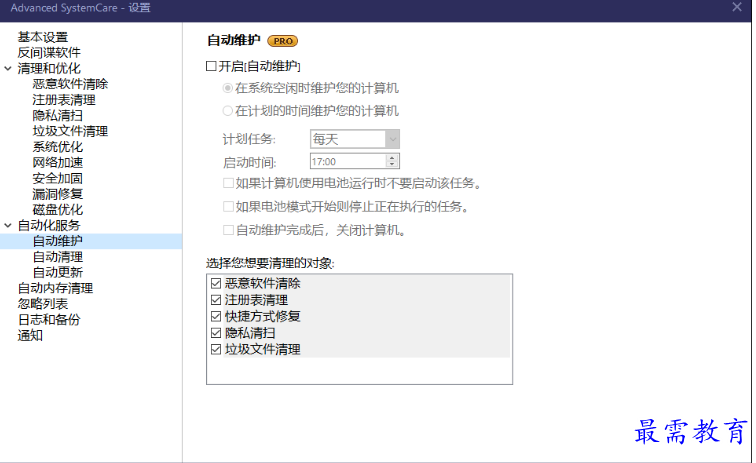Open the 计划任务 每天 dropdown
The height and width of the screenshot is (463, 756).
pyautogui.click(x=354, y=139)
